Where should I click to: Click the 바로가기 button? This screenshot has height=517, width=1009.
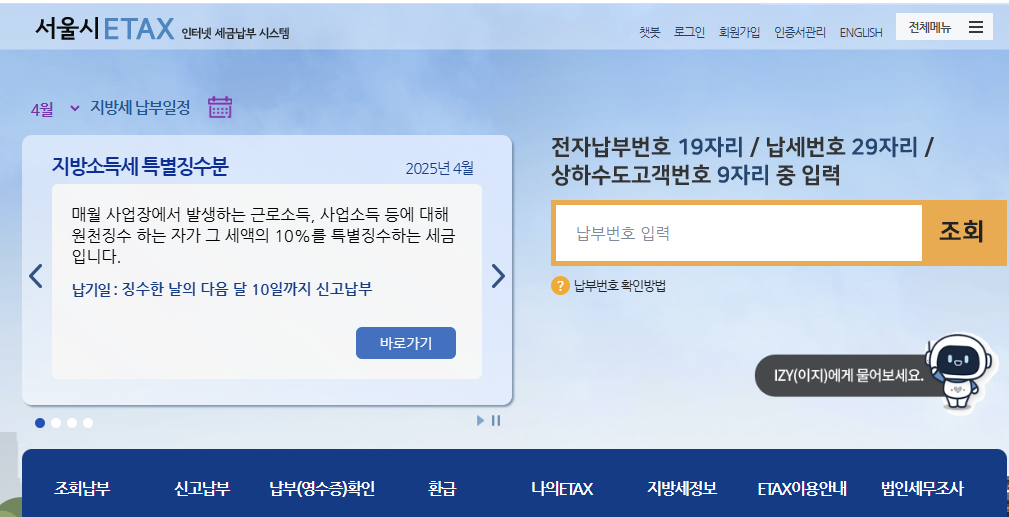406,343
